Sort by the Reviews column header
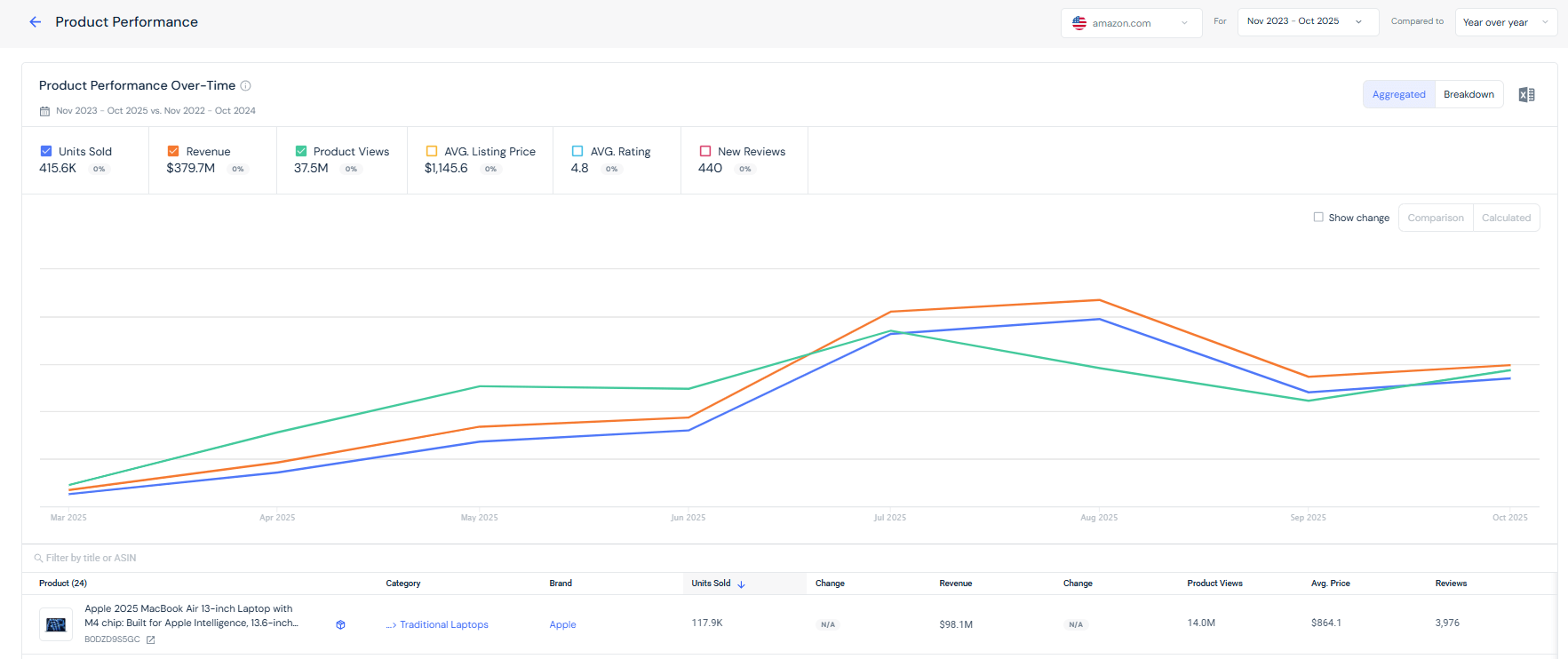The width and height of the screenshot is (1568, 659). [x=1451, y=584]
